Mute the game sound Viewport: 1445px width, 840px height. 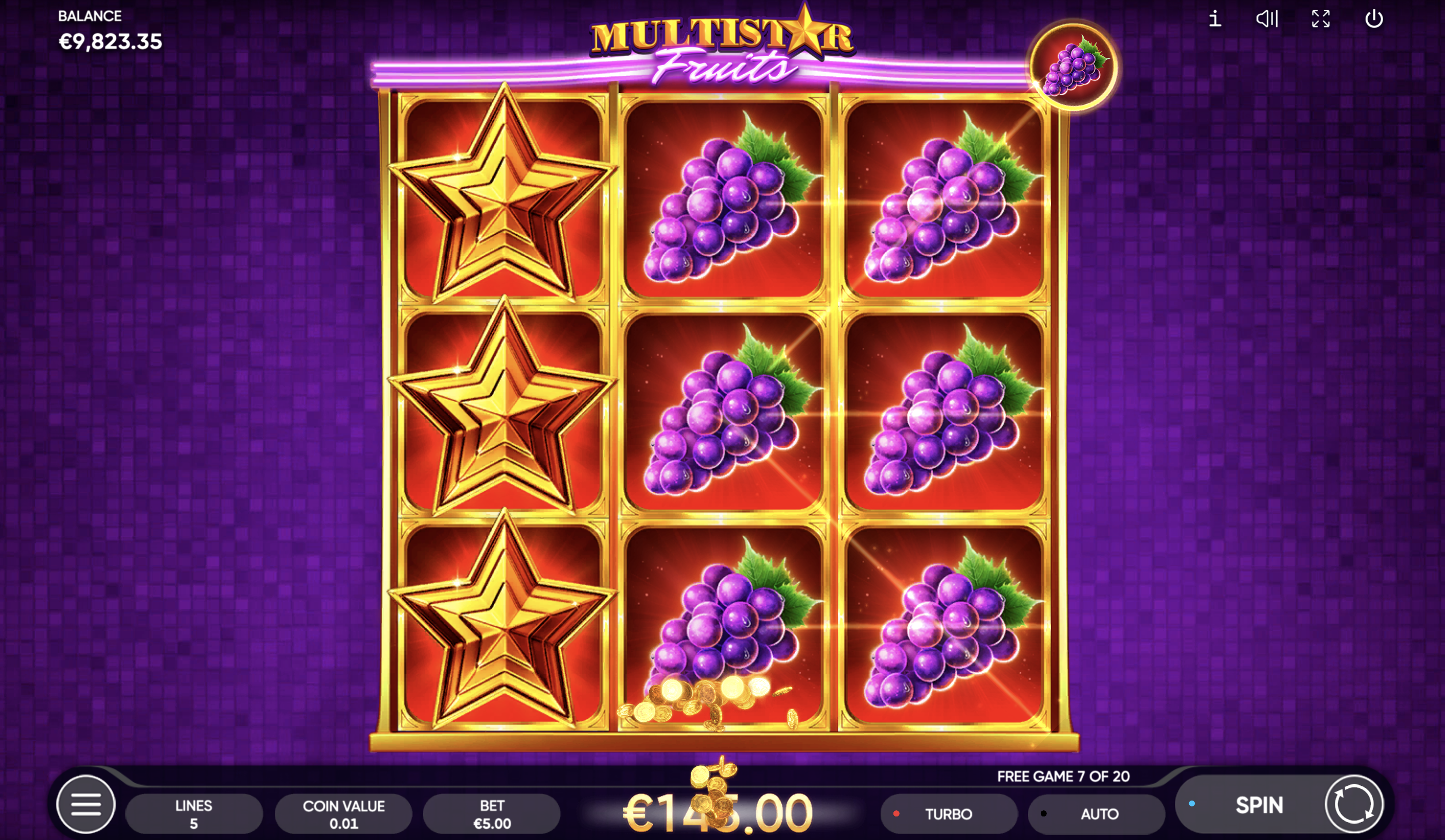[1267, 19]
